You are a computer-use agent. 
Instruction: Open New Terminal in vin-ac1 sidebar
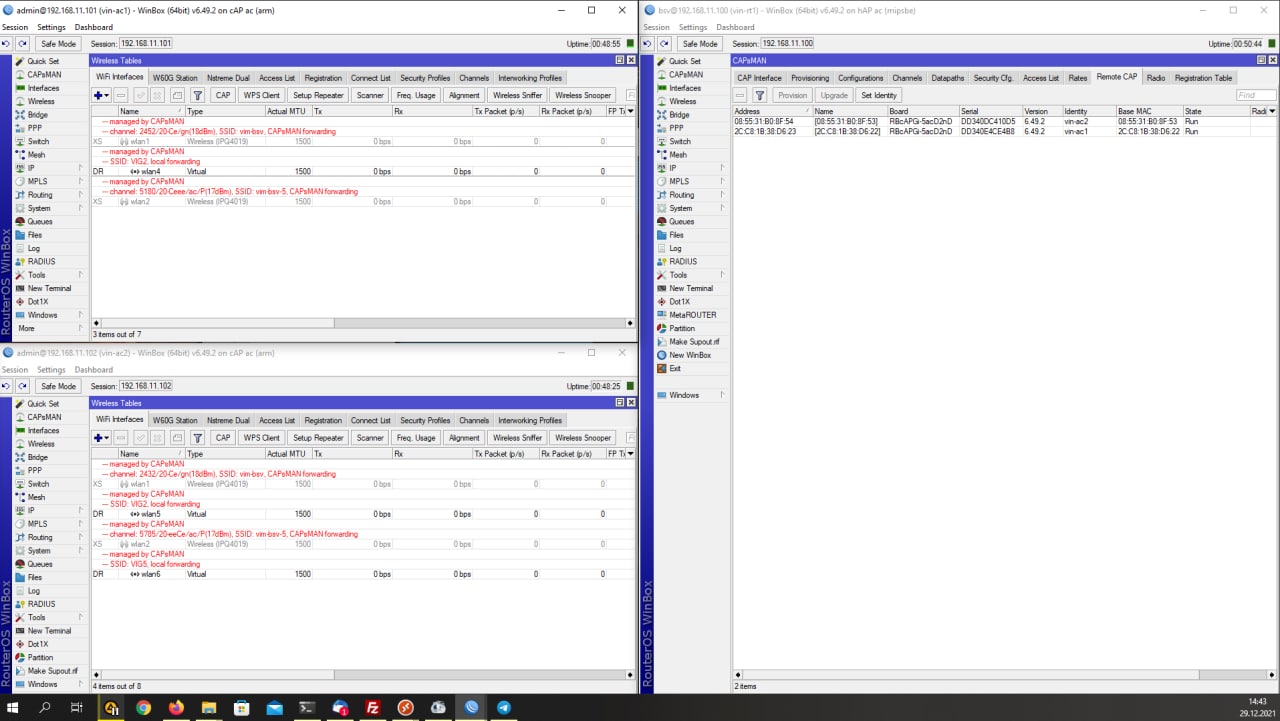coord(49,288)
